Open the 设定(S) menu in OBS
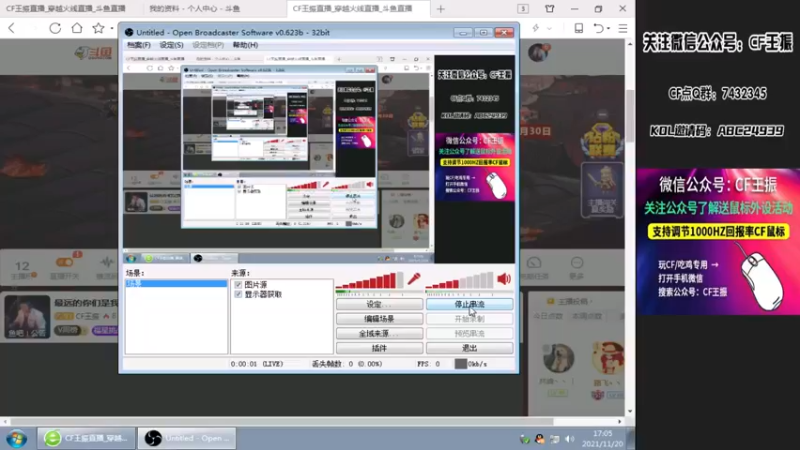The width and height of the screenshot is (800, 450). [x=171, y=45]
